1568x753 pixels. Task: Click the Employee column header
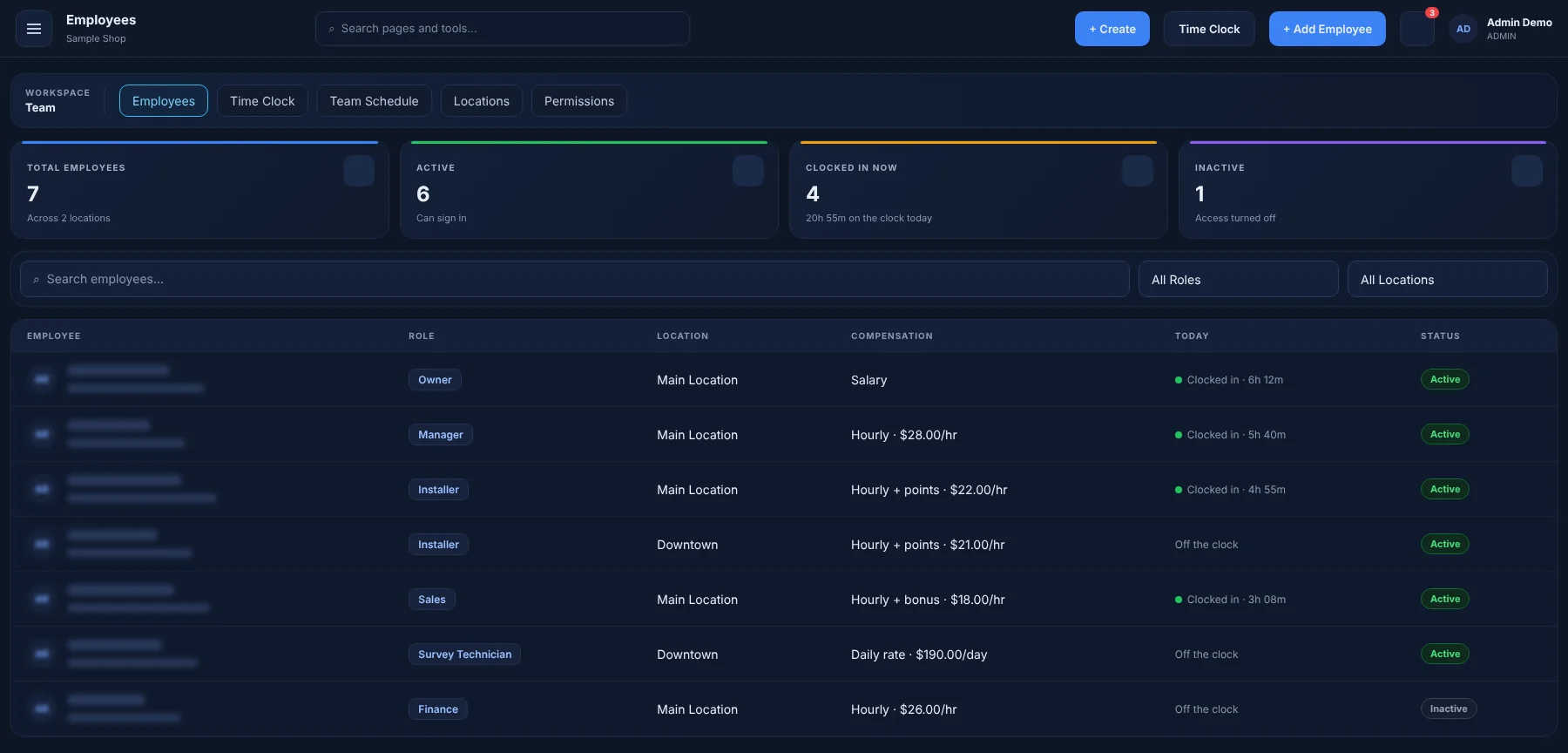coord(54,336)
